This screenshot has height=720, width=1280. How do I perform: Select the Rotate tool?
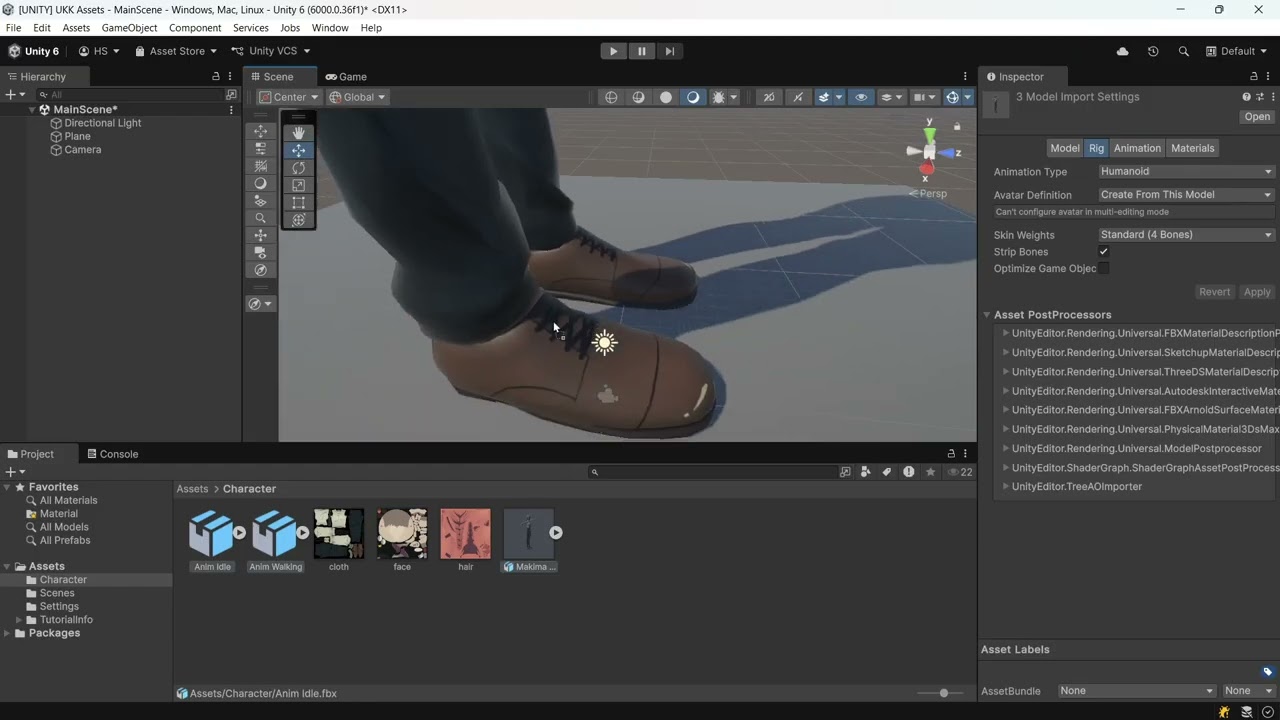coord(298,168)
